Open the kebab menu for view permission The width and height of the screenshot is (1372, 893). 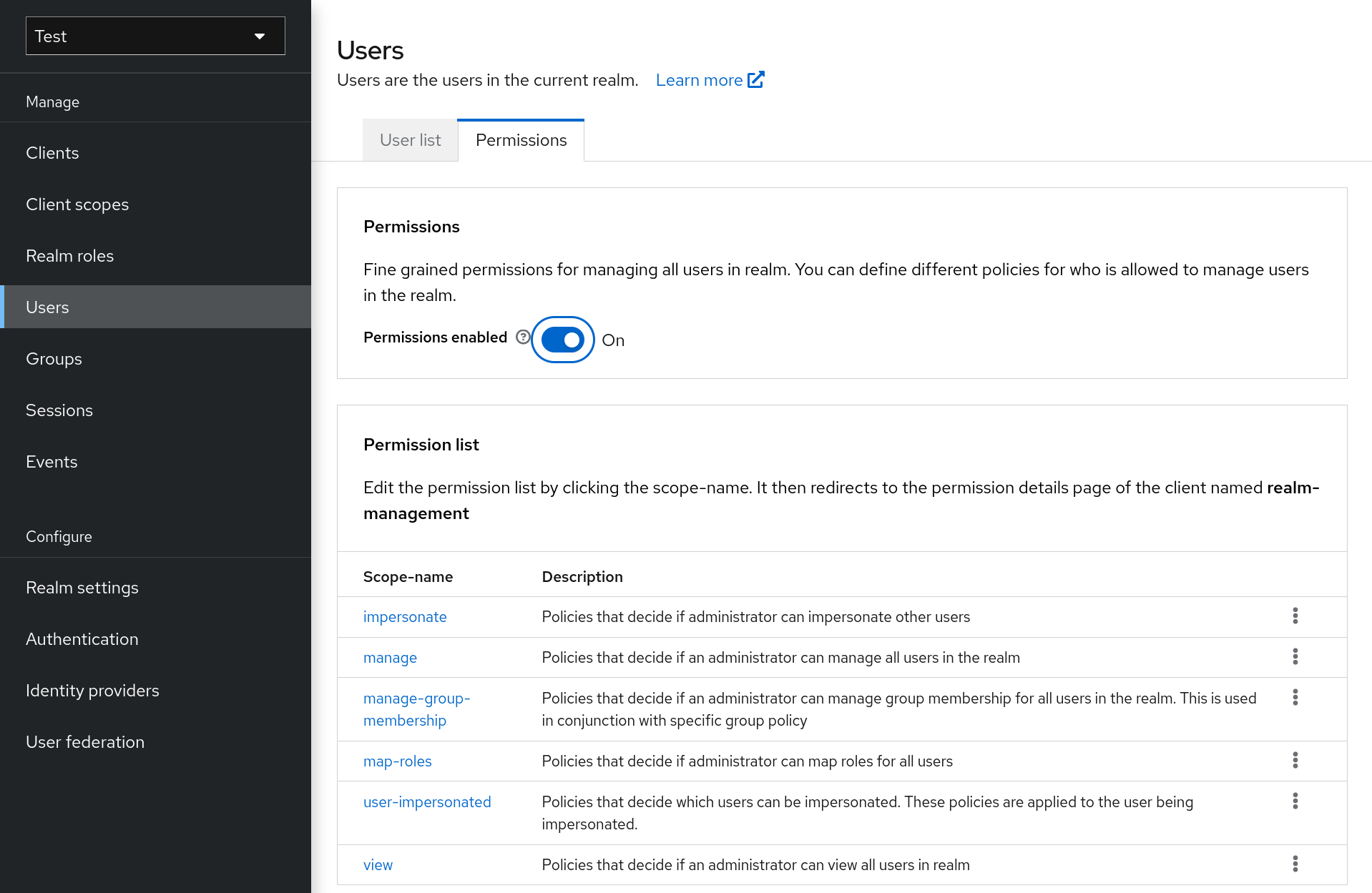coord(1295,864)
